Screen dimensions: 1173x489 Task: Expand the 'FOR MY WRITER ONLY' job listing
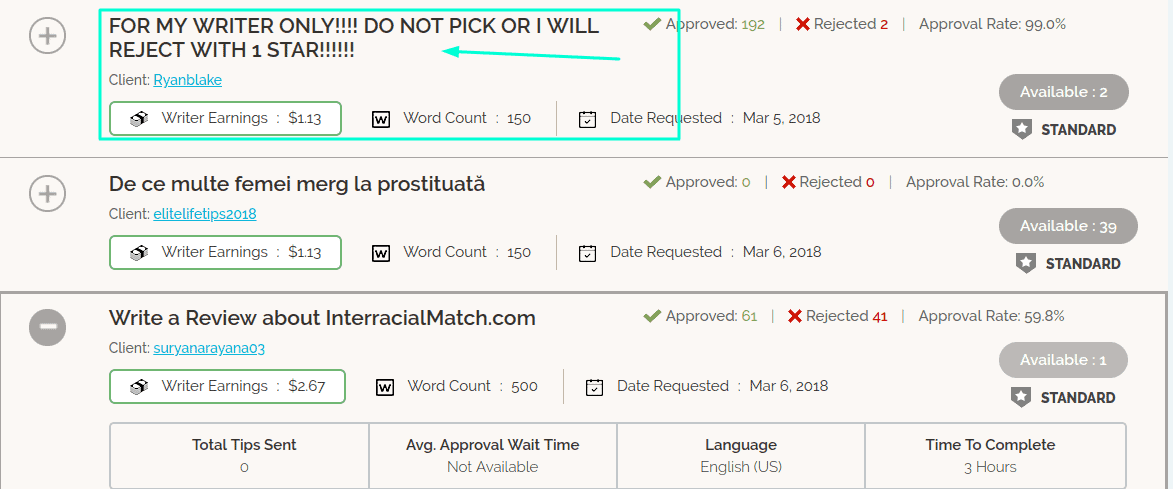tap(47, 35)
